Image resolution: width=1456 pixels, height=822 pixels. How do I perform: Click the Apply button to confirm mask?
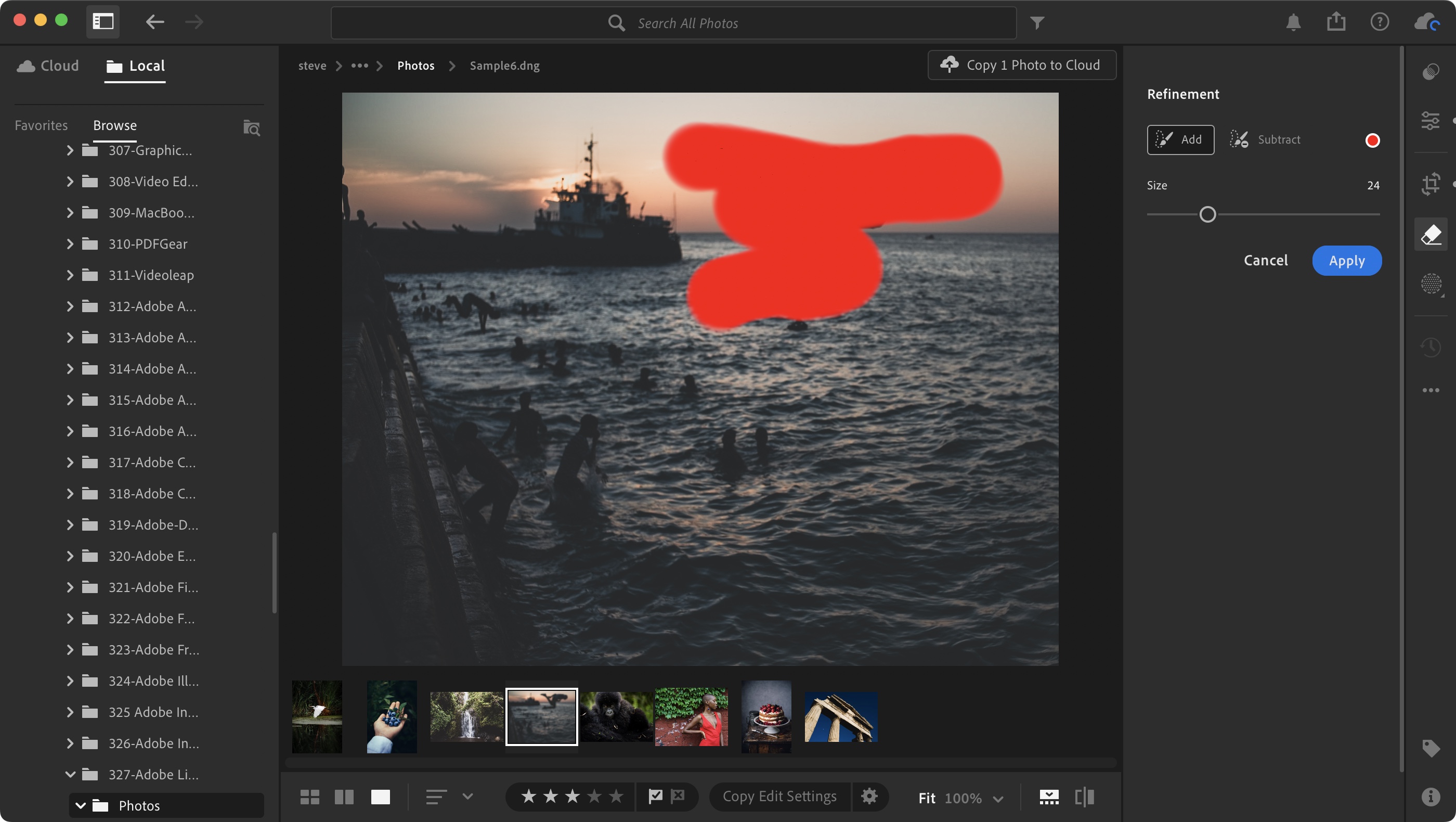point(1347,260)
